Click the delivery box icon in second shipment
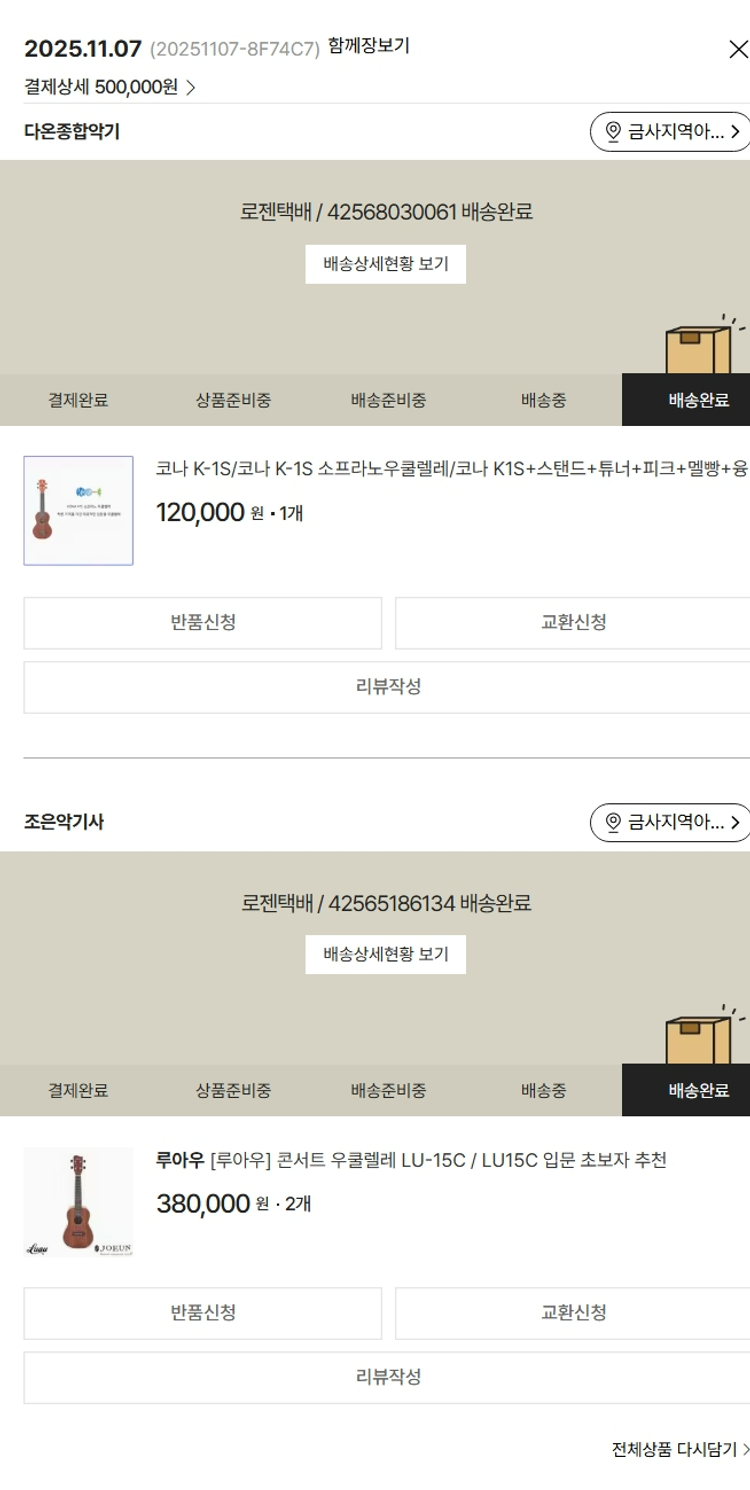This screenshot has width=750, height=1490. click(x=699, y=1039)
